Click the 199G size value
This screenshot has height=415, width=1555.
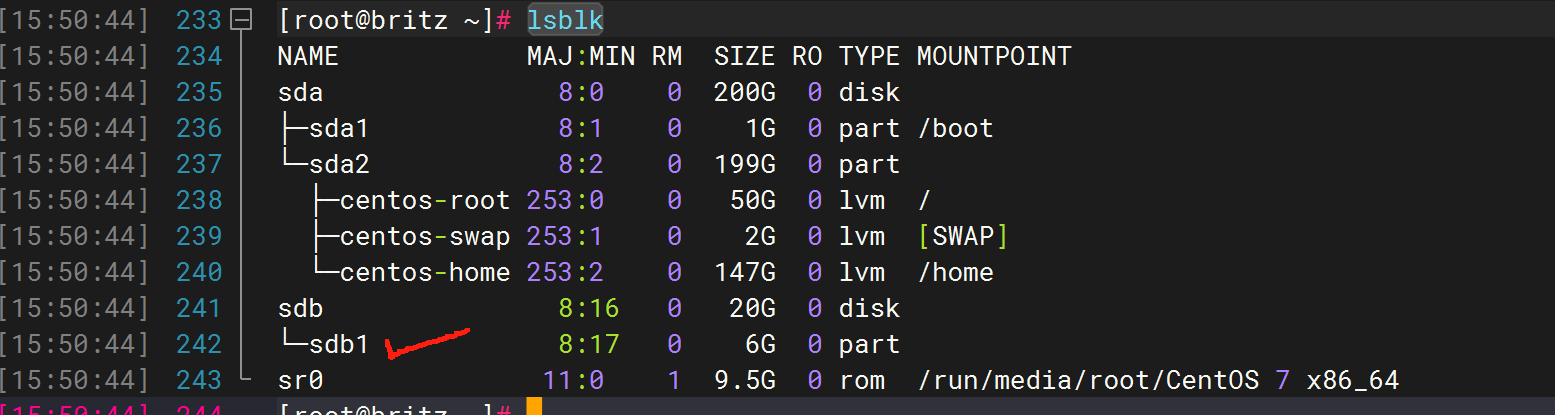coord(745,164)
